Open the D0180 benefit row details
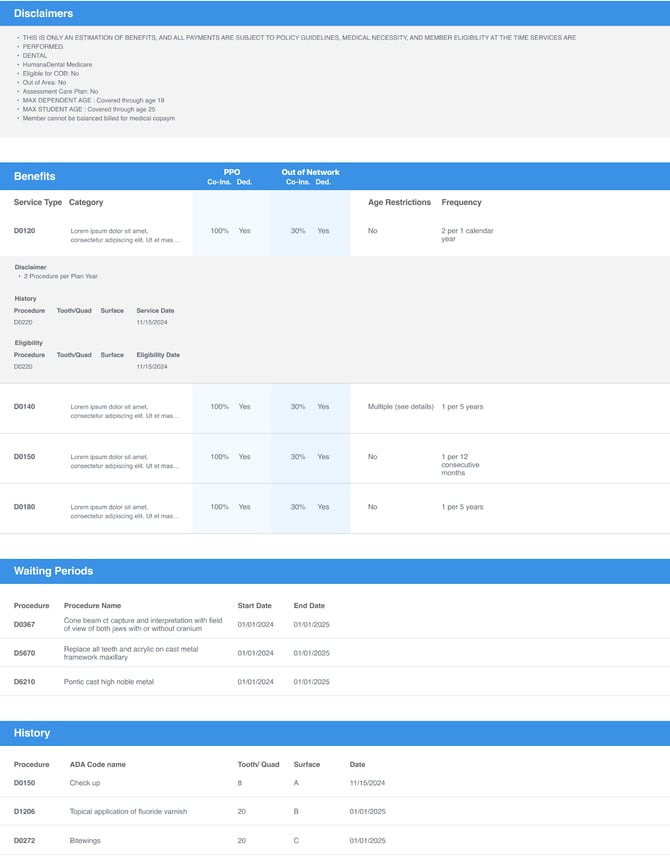 (x=24, y=507)
